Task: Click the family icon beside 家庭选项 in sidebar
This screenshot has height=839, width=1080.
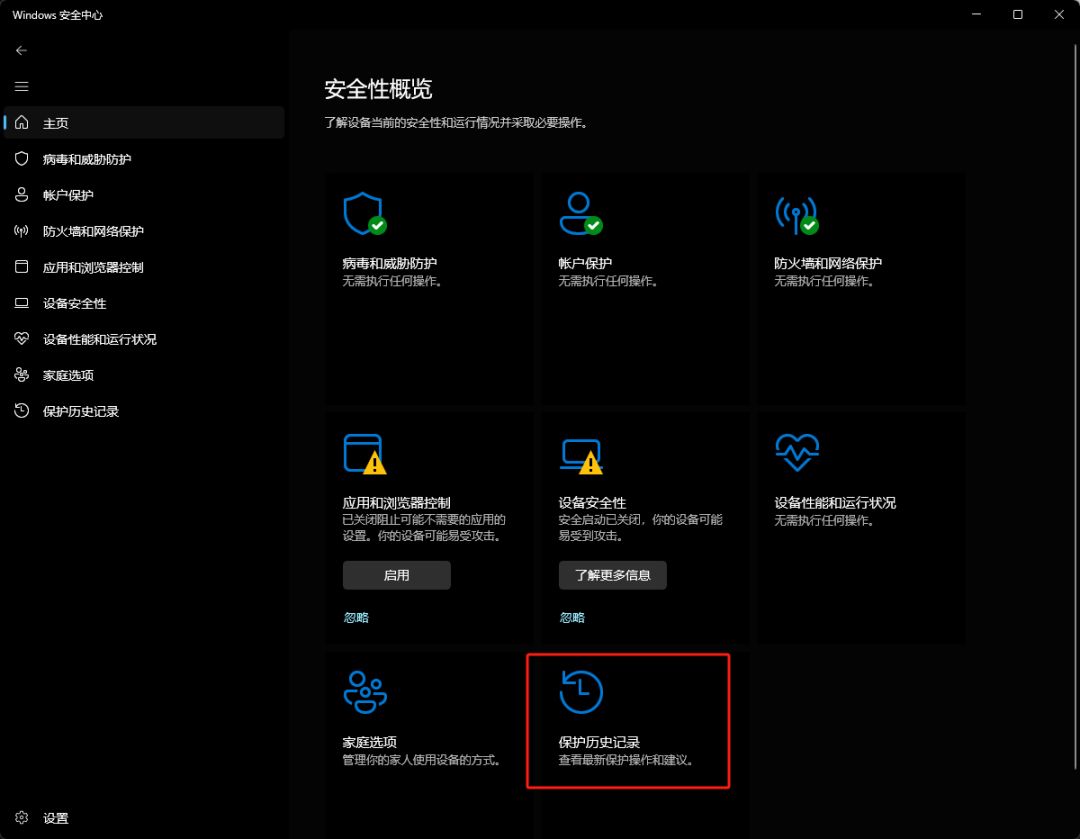Action: tap(22, 374)
